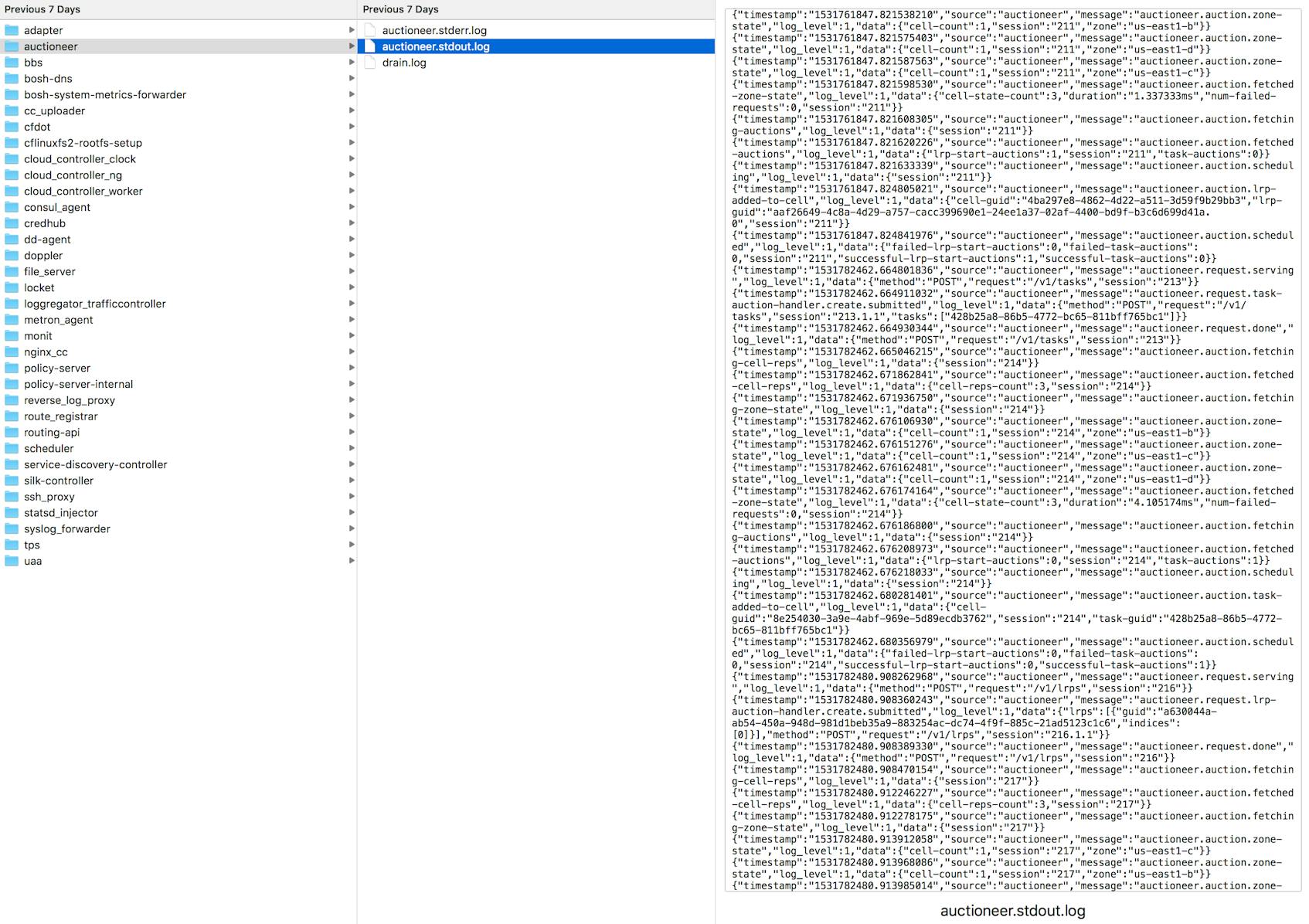Expand the consul_agent folder disclosure arrow
The image size is (1309, 924).
pos(352,207)
